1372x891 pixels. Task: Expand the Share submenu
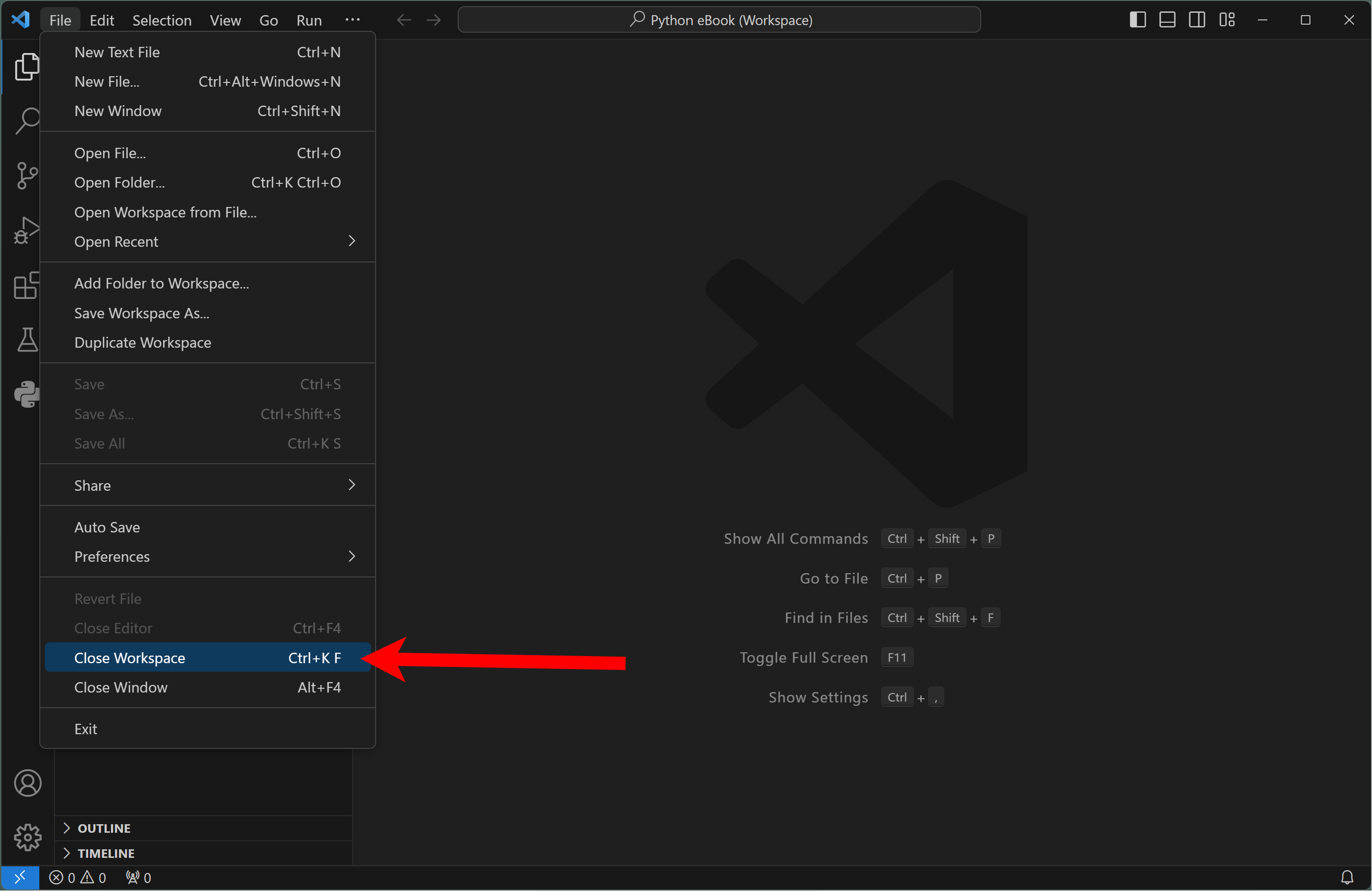pyautogui.click(x=208, y=485)
